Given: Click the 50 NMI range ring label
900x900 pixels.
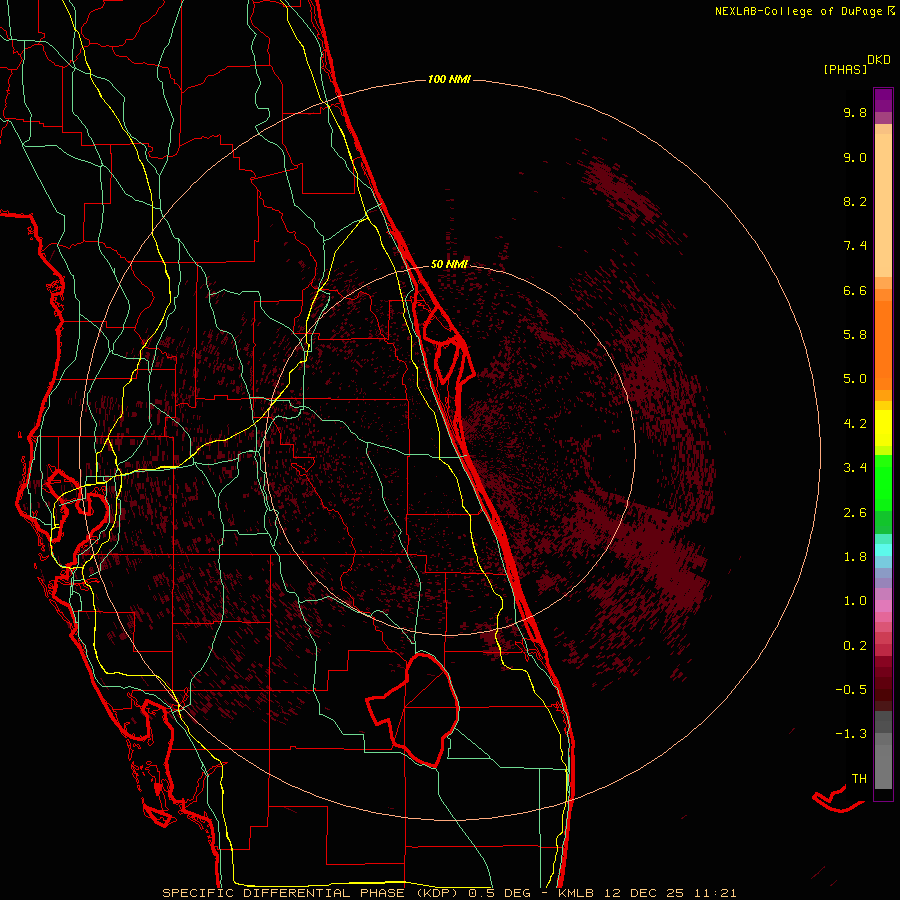Looking at the screenshot, I should click(x=449, y=264).
